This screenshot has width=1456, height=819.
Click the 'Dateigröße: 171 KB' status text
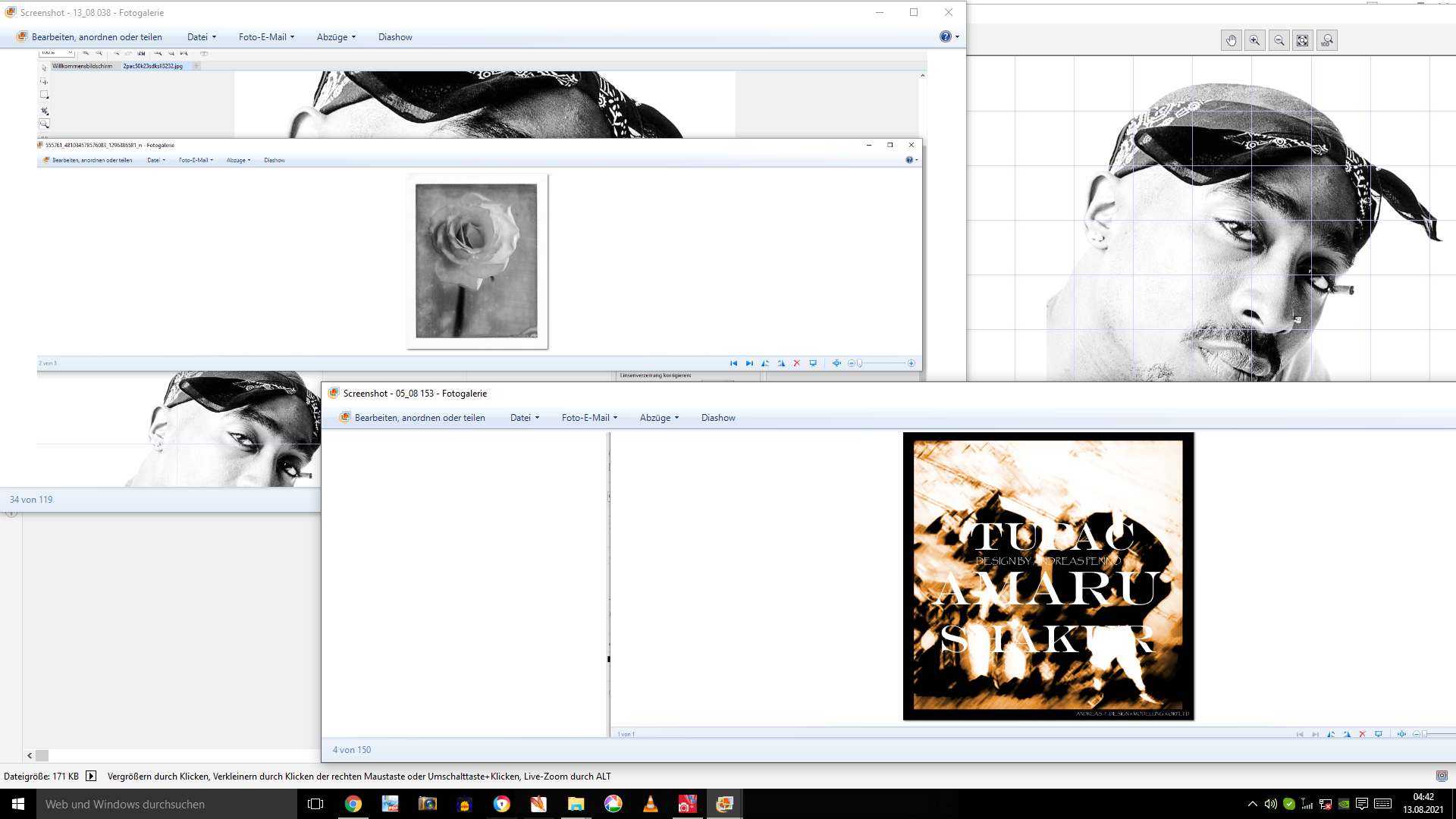pos(42,777)
